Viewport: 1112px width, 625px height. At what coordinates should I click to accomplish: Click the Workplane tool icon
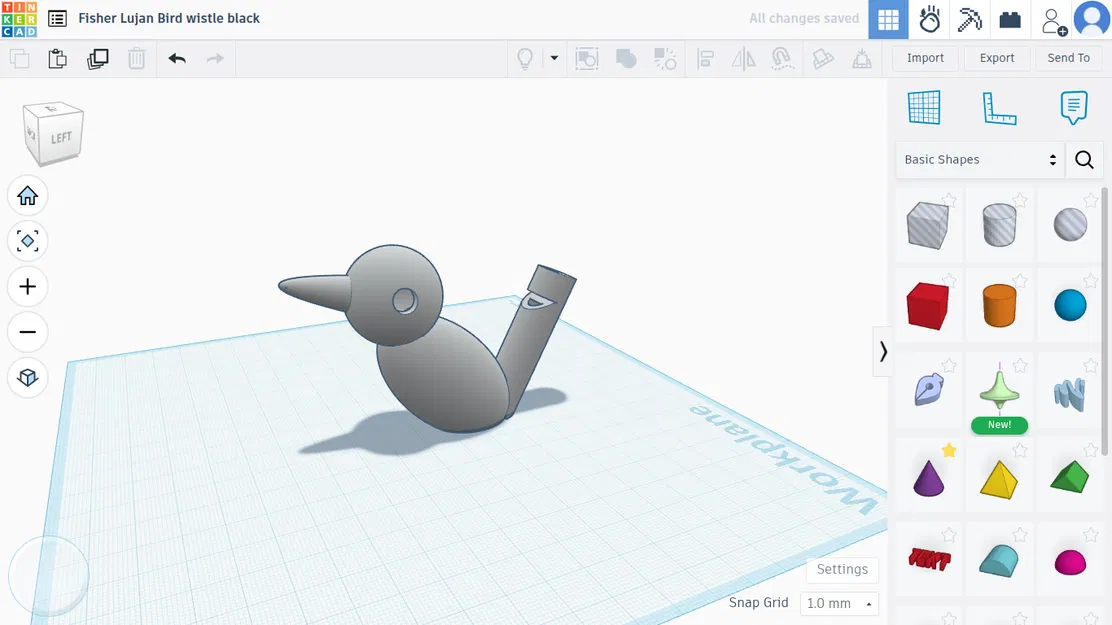(x=924, y=108)
